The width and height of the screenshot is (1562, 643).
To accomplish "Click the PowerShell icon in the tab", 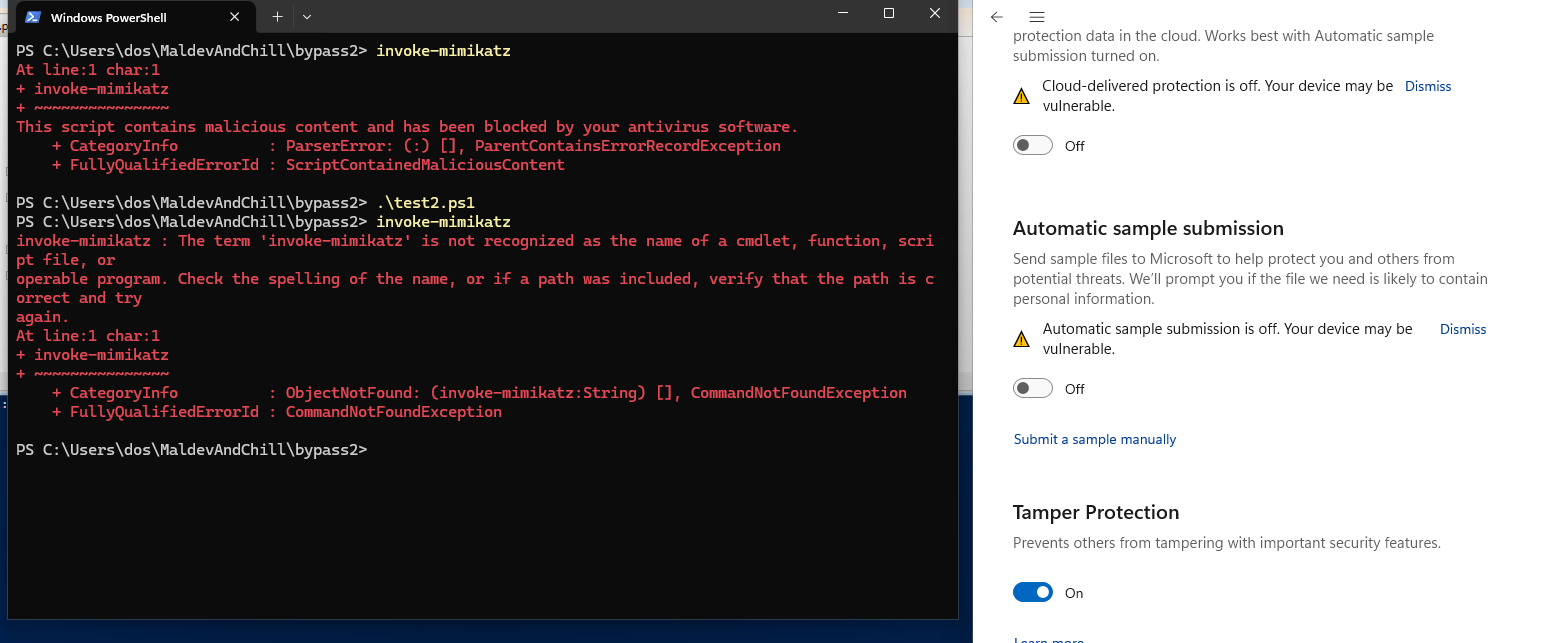I will pyautogui.click(x=33, y=17).
